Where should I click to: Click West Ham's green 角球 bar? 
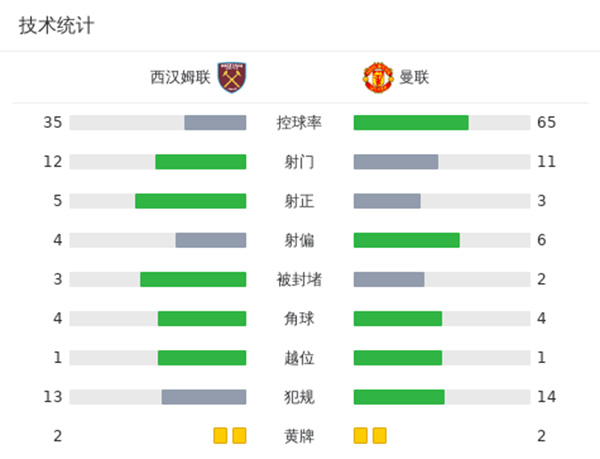click(x=202, y=318)
